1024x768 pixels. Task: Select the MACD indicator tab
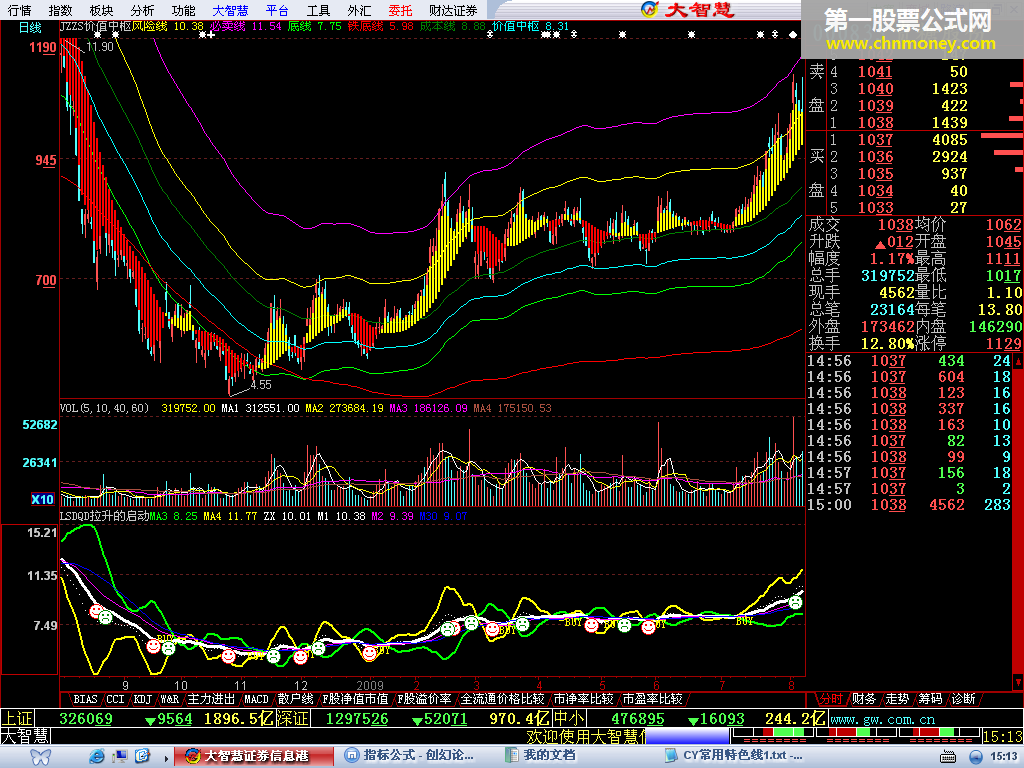256,699
